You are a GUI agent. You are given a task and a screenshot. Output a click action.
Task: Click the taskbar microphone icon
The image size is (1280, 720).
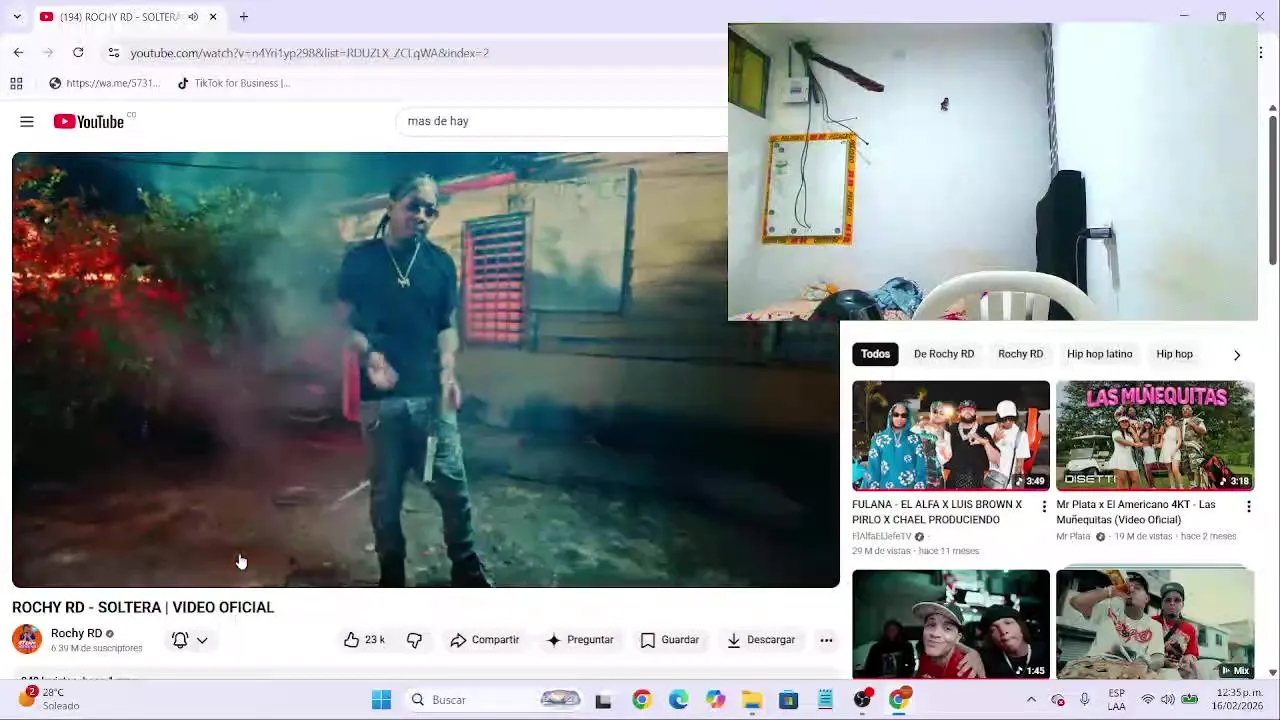[1084, 700]
